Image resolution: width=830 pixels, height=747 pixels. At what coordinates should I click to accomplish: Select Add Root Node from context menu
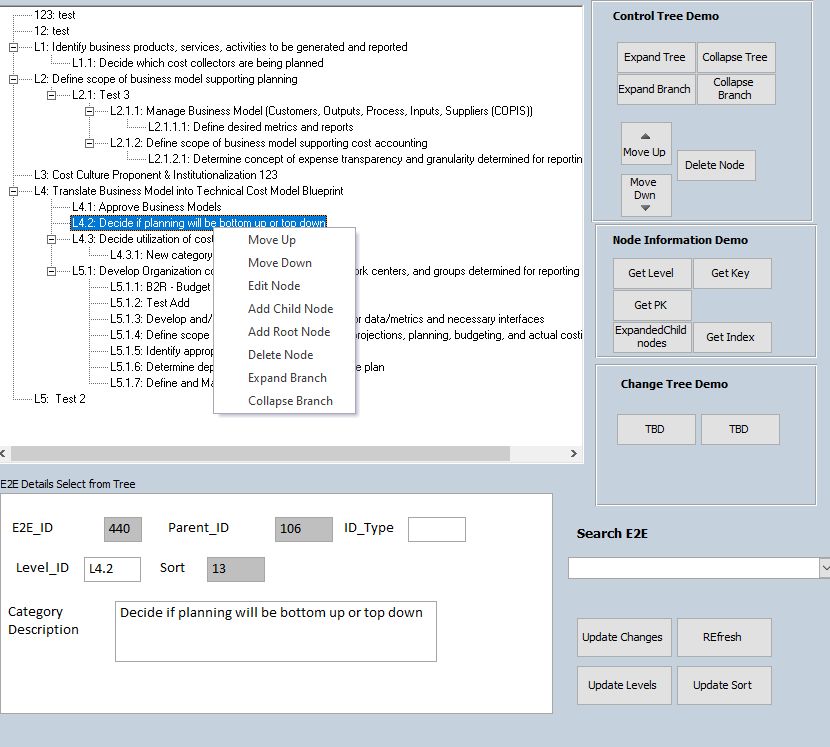coord(289,332)
